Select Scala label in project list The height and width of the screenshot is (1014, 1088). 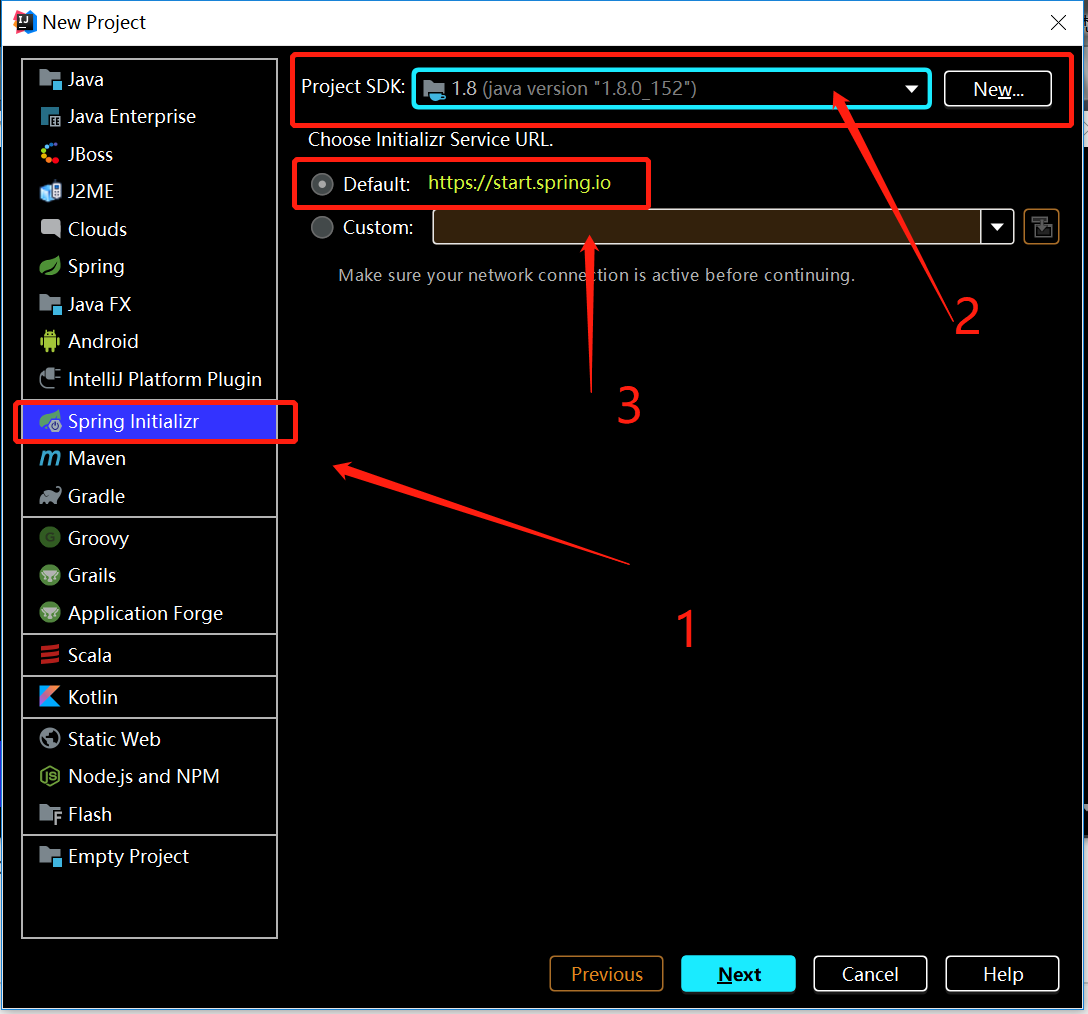point(90,655)
